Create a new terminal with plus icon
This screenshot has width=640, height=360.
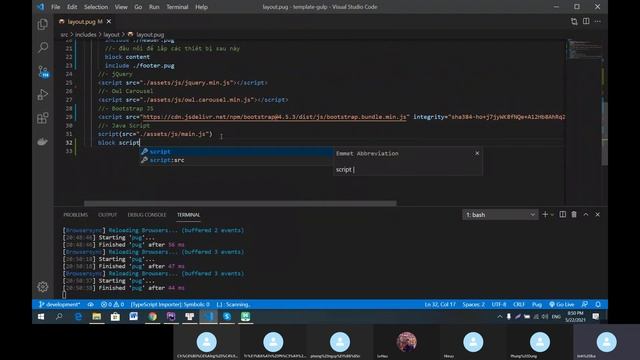pyautogui.click(x=545, y=214)
